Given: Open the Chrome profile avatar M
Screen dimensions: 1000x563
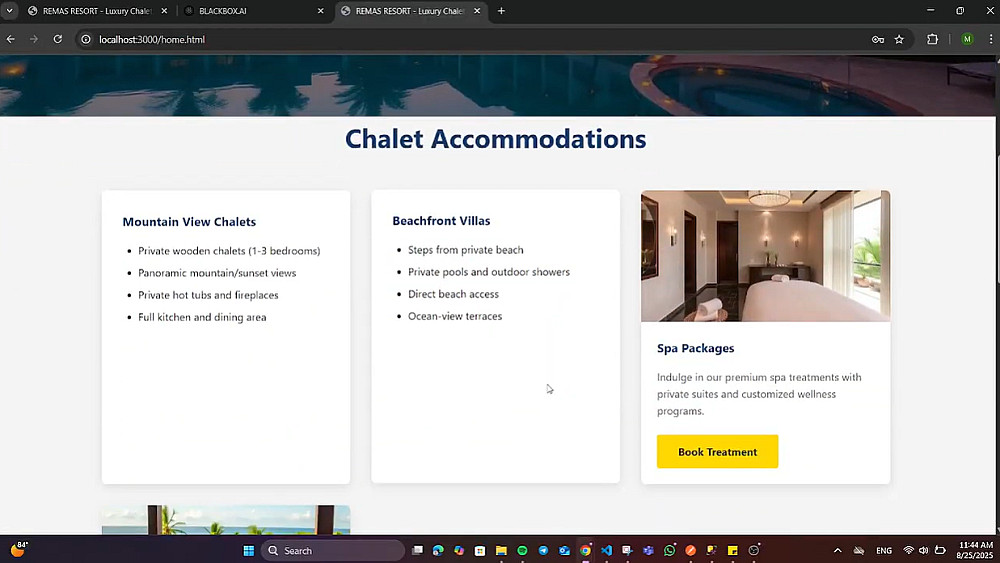Looking at the screenshot, I should click(967, 40).
